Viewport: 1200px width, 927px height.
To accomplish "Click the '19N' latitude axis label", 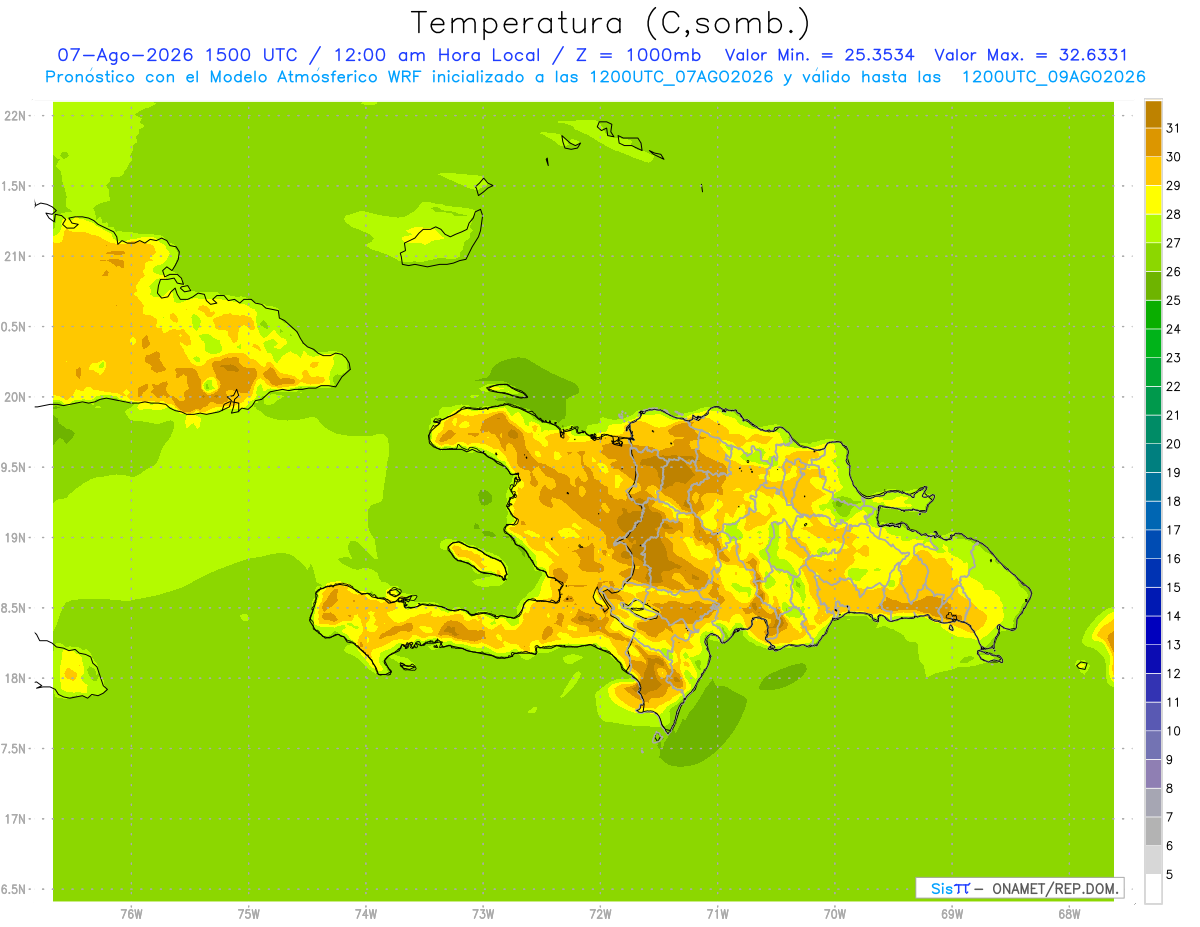I will [14, 537].
